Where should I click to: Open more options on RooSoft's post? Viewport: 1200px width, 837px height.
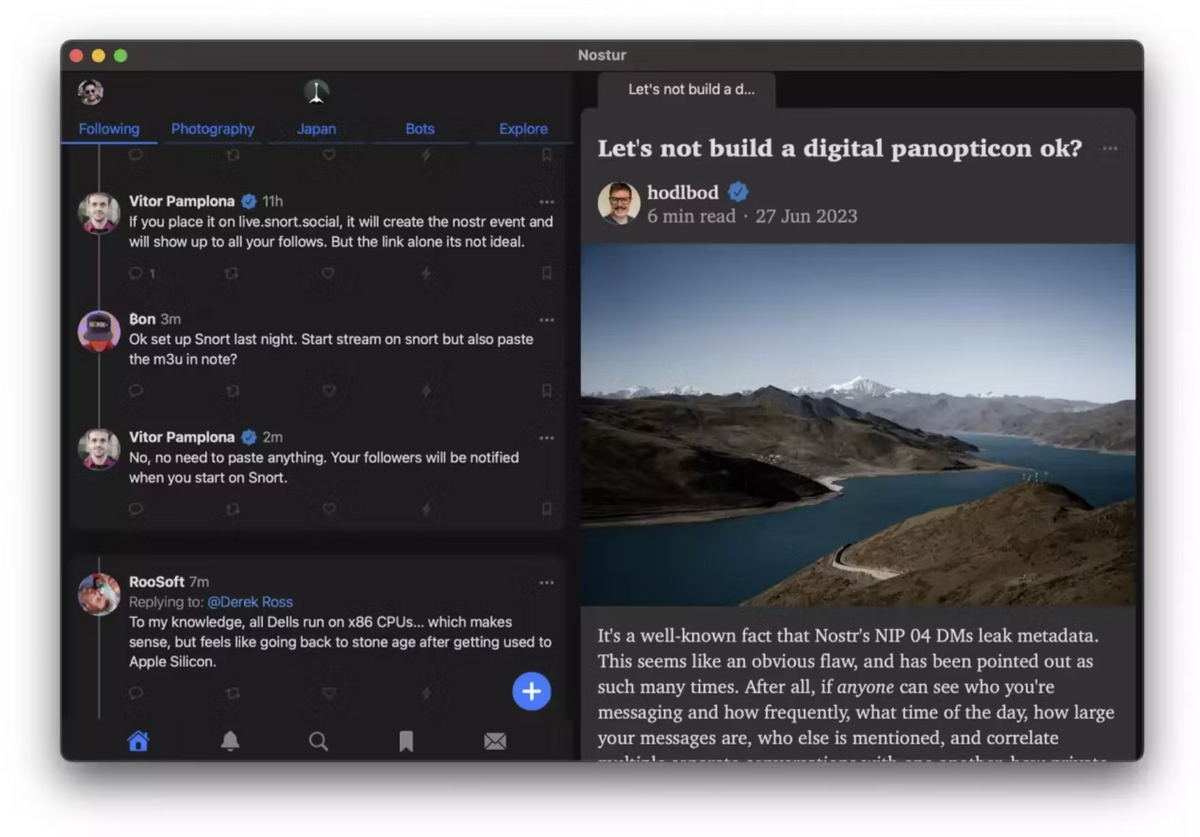[546, 583]
